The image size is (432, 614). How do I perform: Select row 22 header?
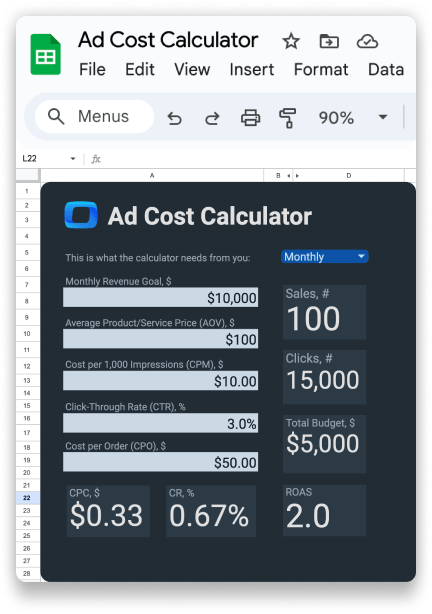click(x=27, y=498)
